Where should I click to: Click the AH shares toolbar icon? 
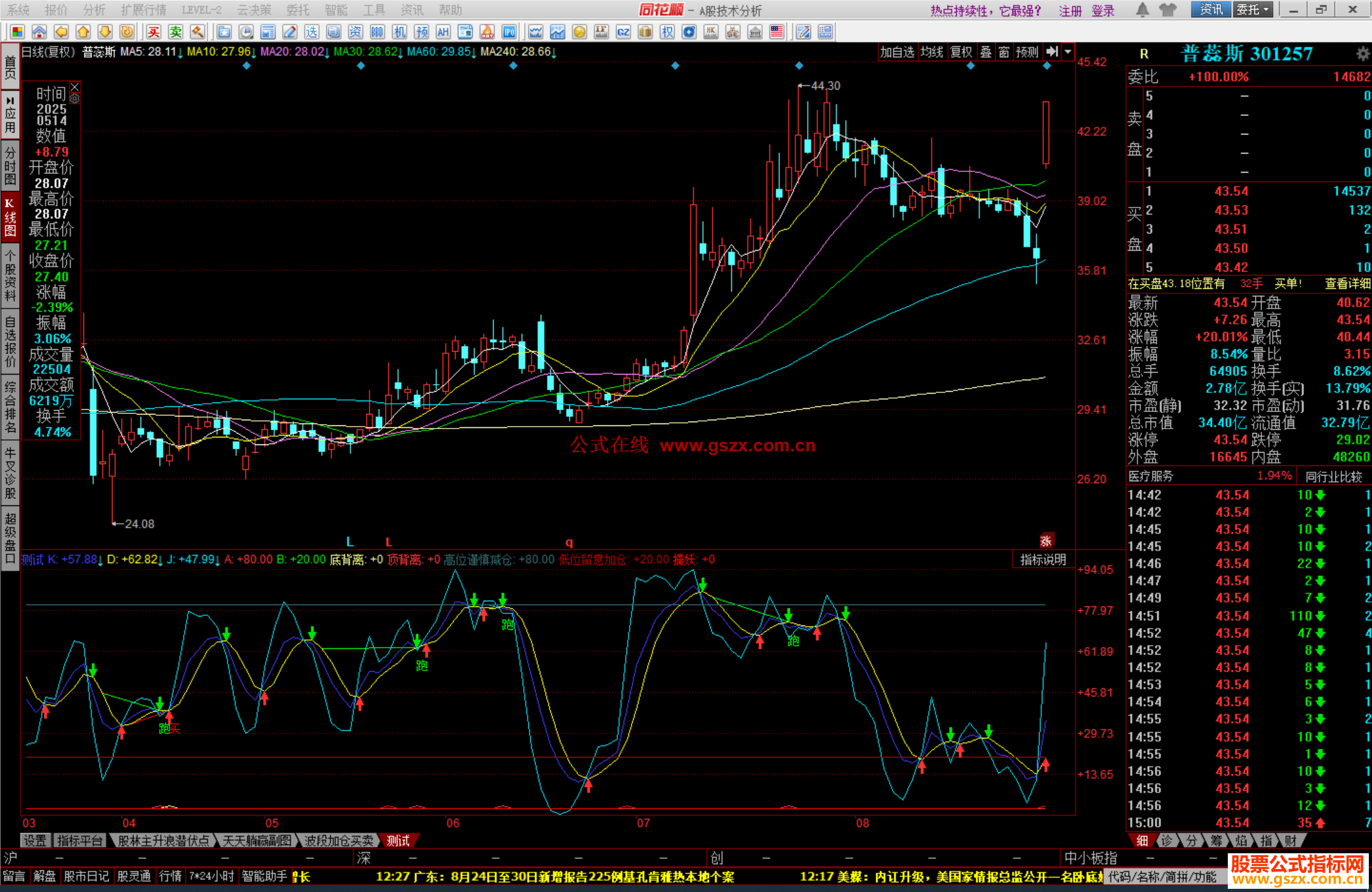pos(443,32)
